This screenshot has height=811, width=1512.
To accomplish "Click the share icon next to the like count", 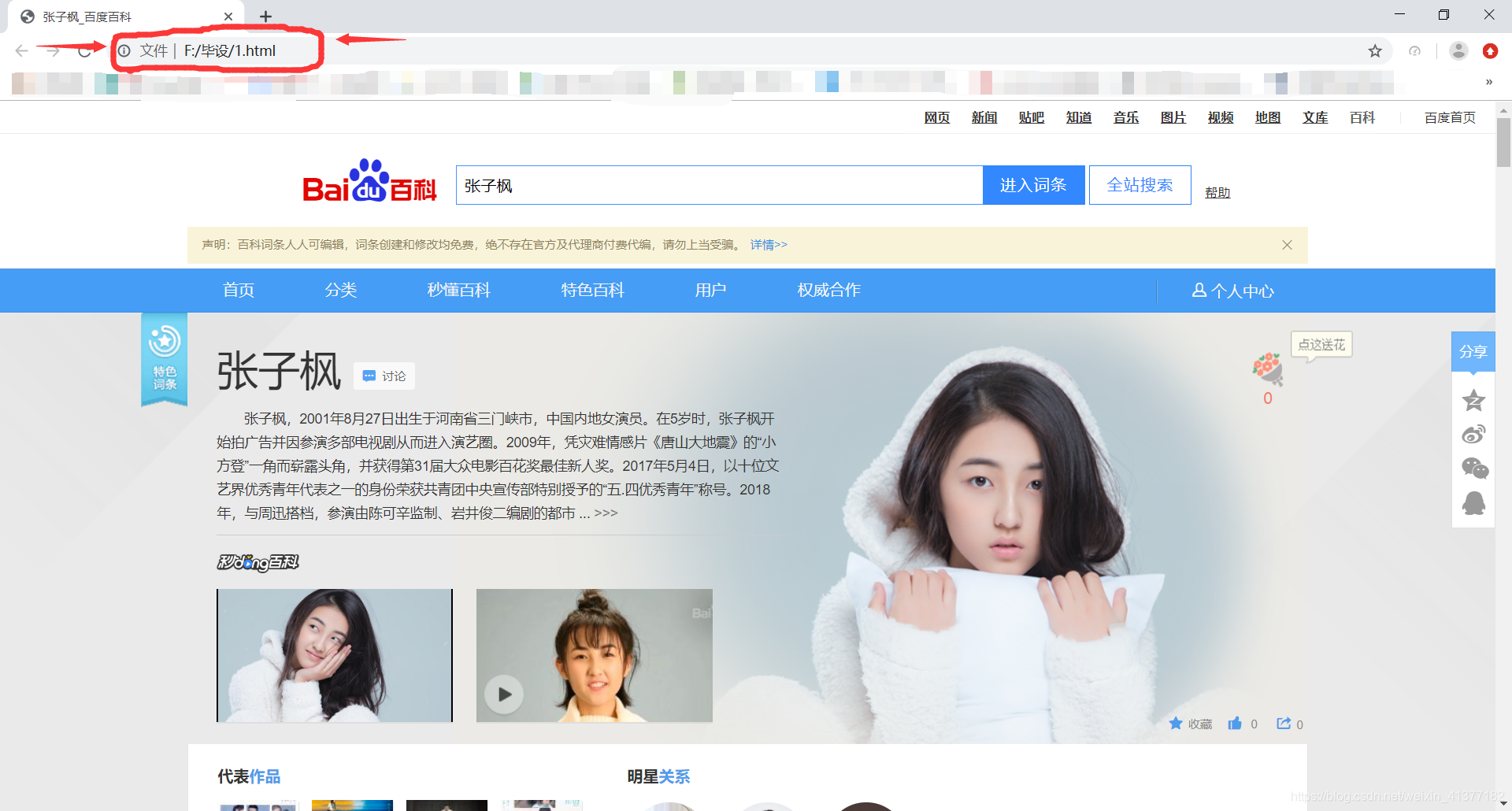I will click(1283, 723).
